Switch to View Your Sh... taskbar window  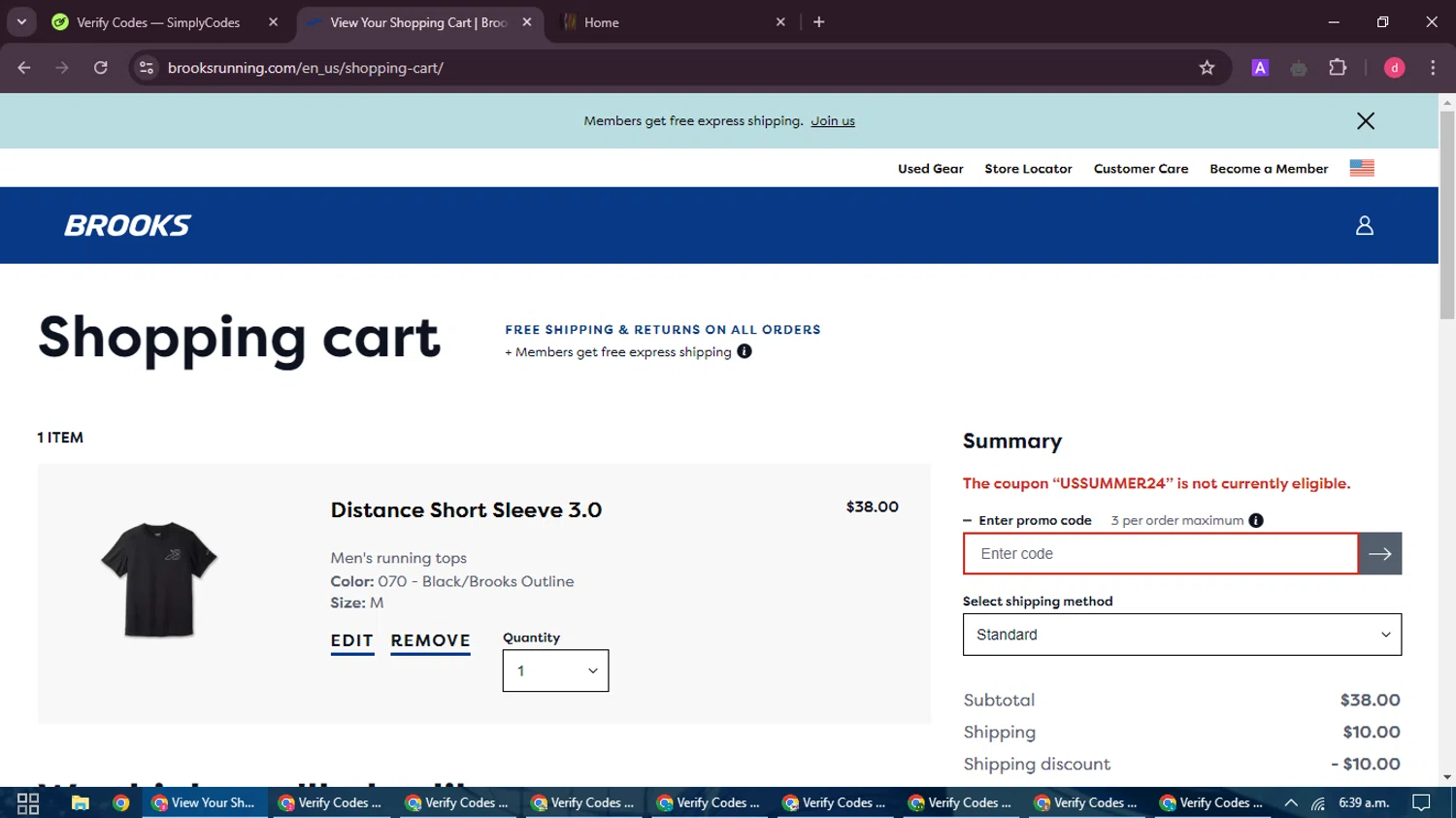coord(205,803)
